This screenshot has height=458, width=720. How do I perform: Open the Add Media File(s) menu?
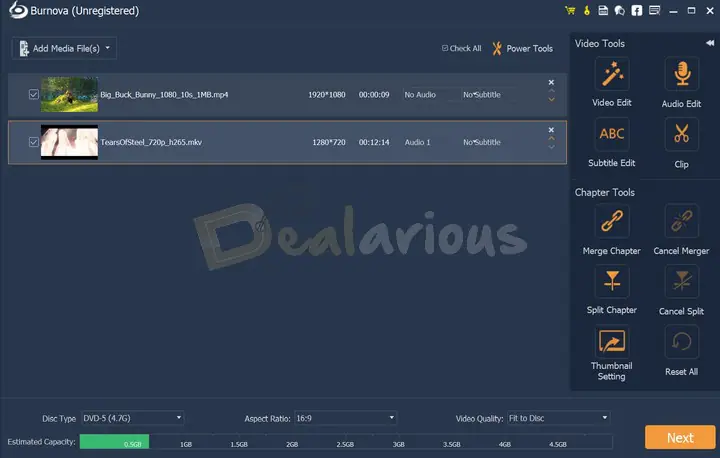[65, 48]
